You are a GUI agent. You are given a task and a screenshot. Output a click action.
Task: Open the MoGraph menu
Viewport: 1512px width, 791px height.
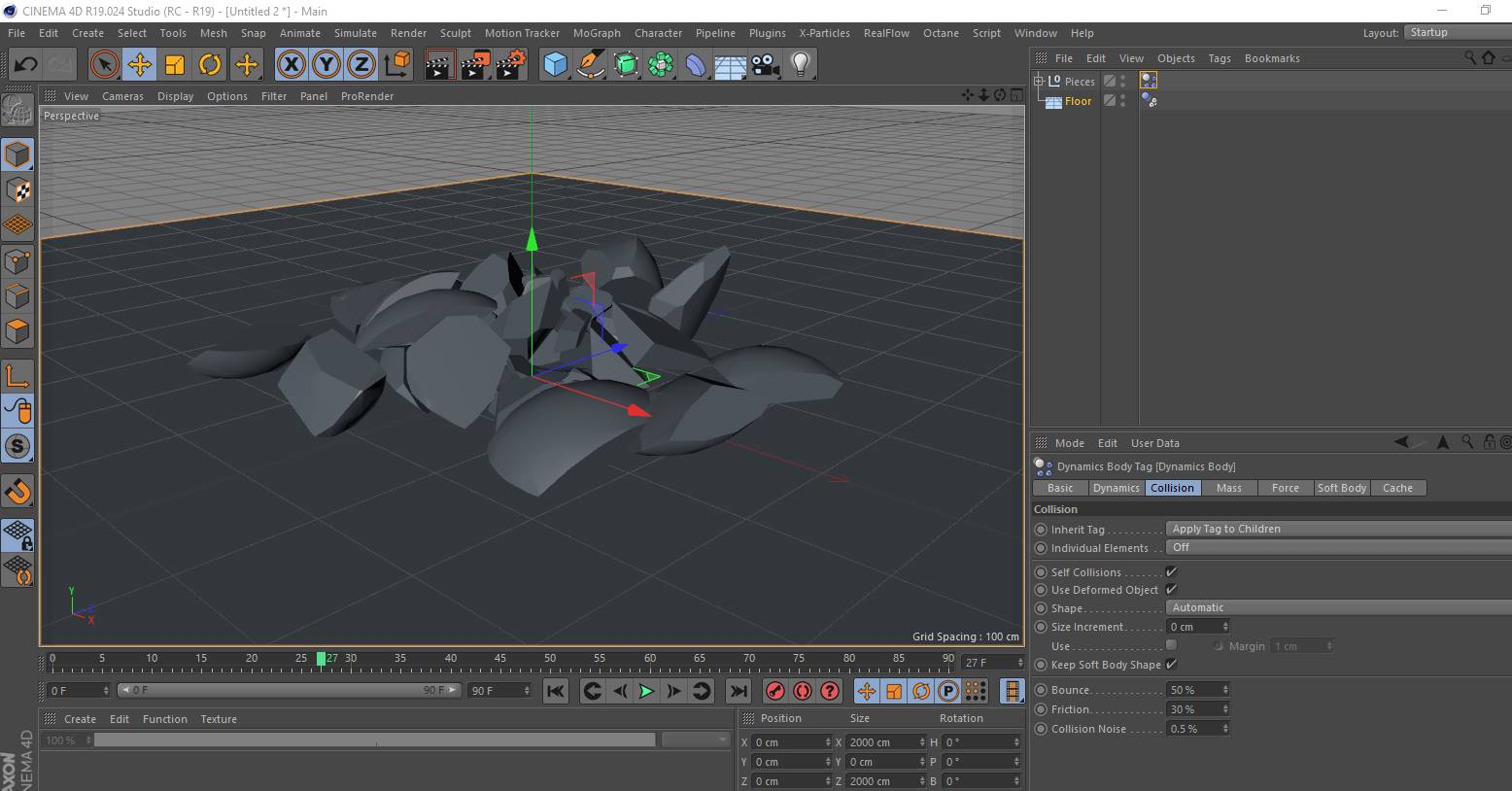(597, 33)
